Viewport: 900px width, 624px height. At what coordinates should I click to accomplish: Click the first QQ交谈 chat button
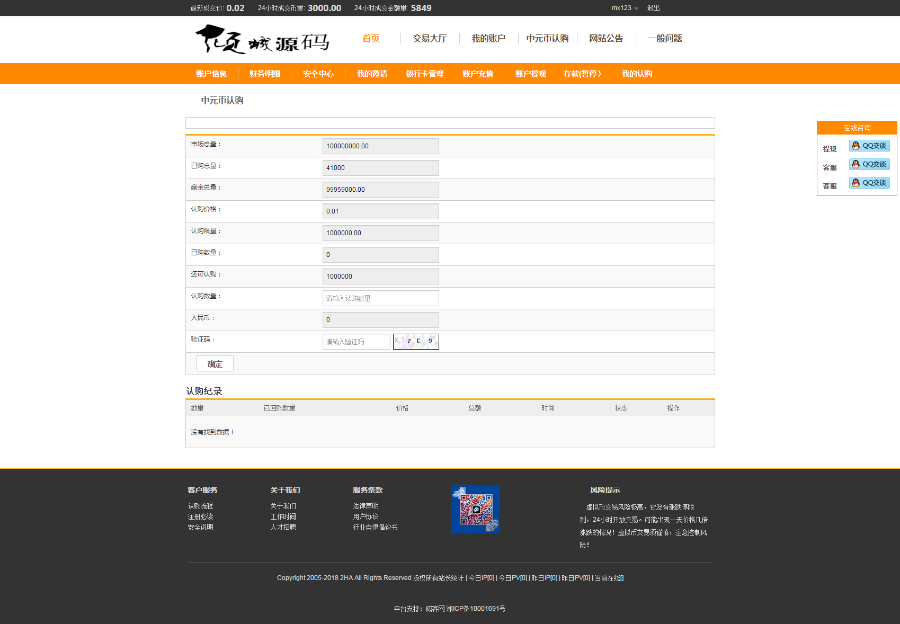(869, 146)
